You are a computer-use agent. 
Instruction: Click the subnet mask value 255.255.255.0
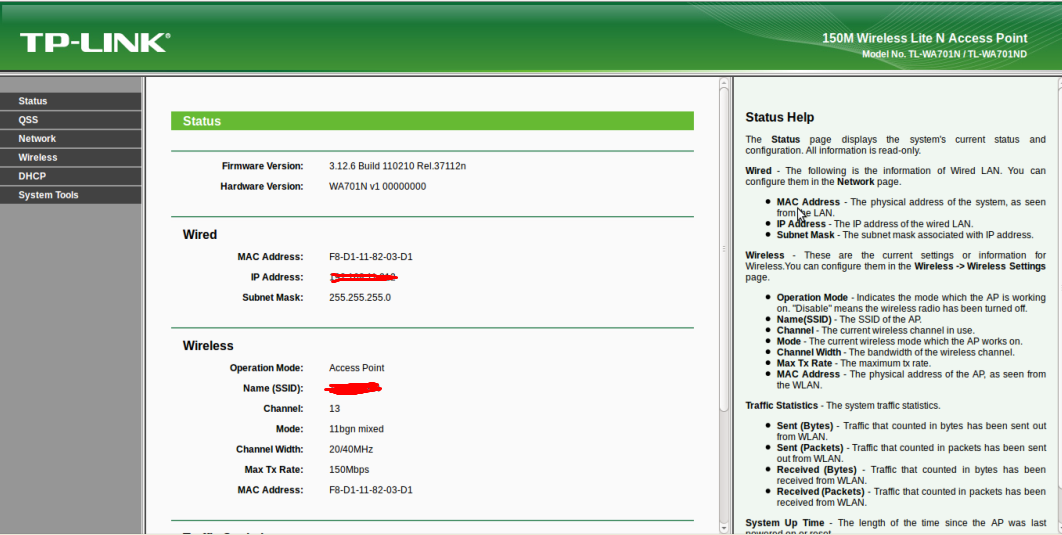point(360,297)
